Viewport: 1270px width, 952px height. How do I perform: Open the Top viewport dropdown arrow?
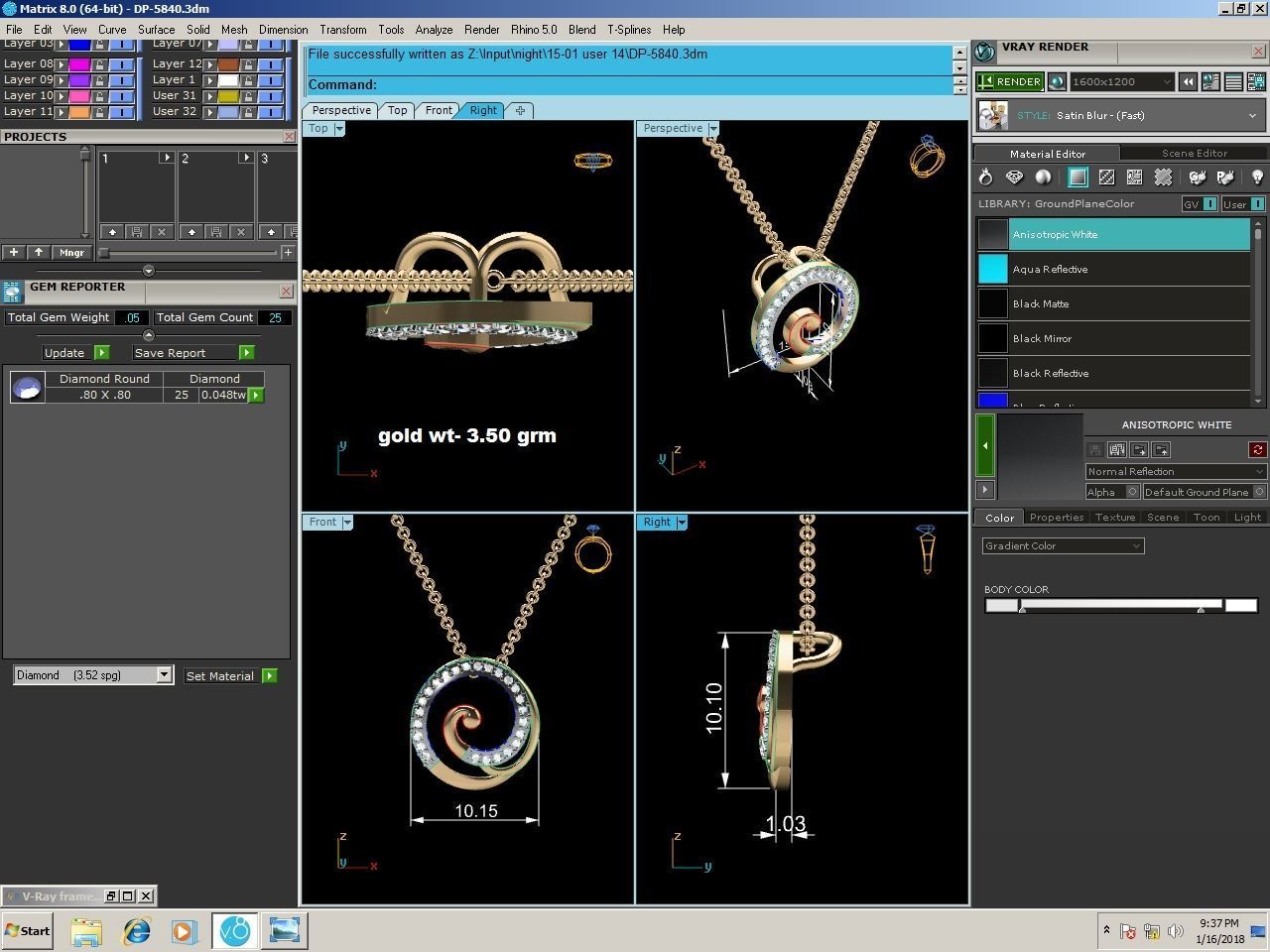(339, 129)
